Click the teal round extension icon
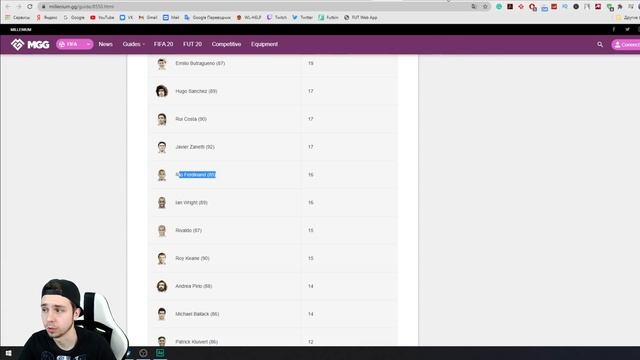This screenshot has height=360, width=640. [x=499, y=7]
